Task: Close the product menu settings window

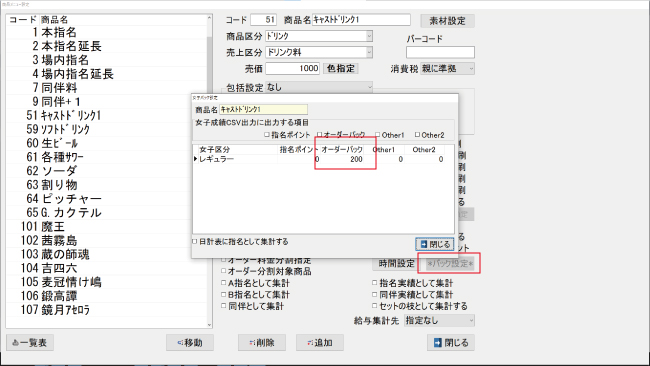Action: pos(451,343)
